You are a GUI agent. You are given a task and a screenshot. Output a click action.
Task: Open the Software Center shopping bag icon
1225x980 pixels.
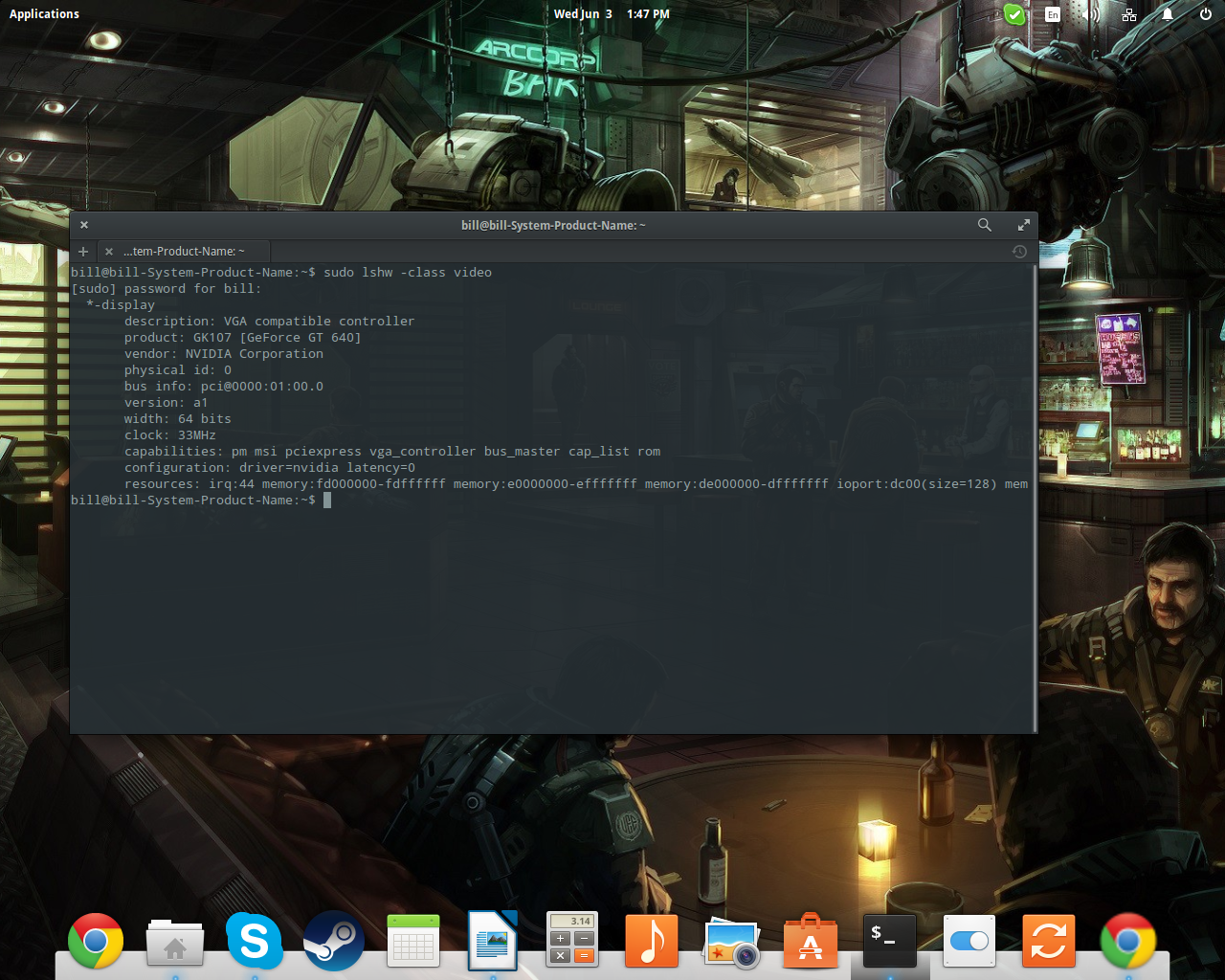point(811,941)
